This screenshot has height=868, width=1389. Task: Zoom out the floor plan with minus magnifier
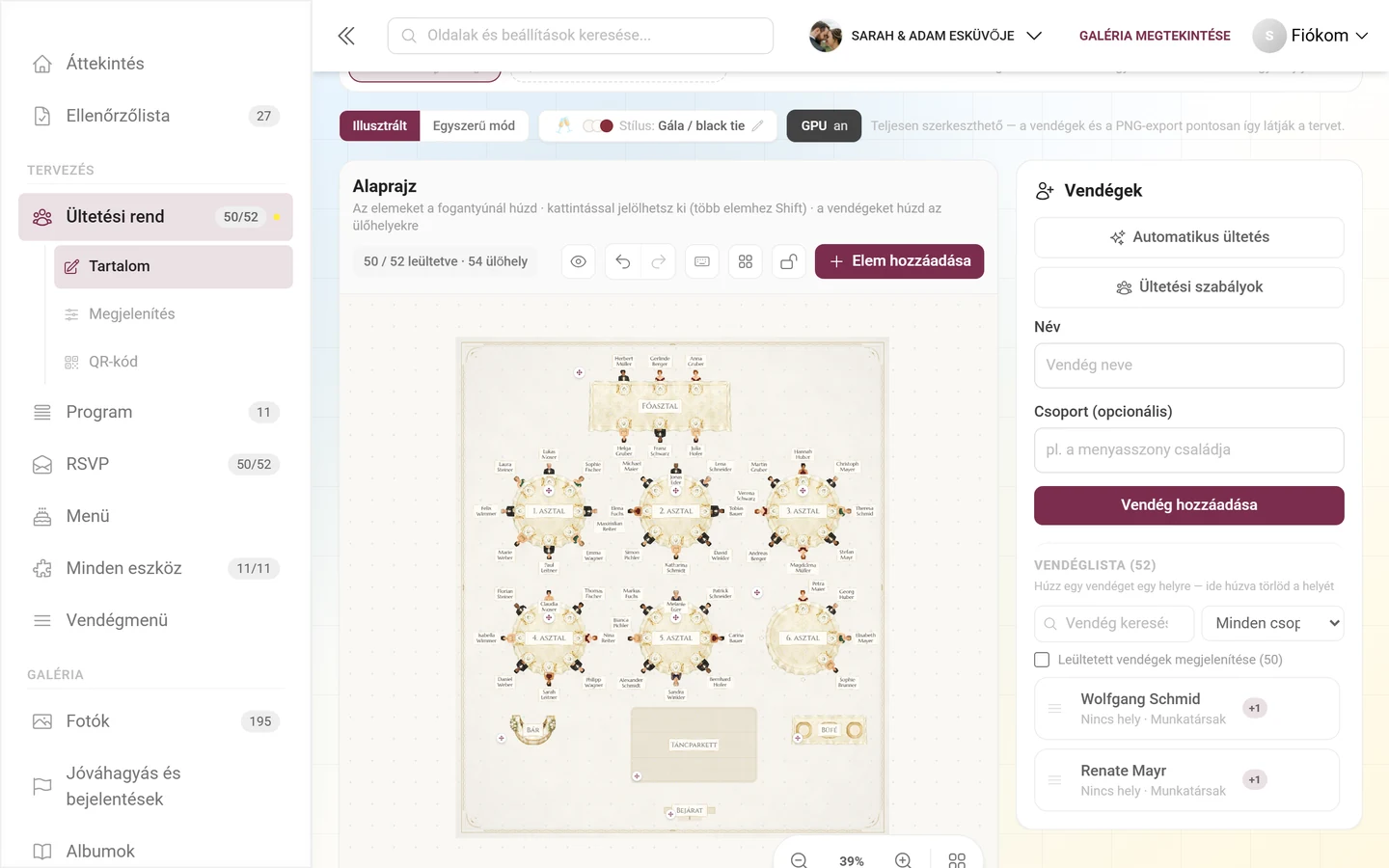(x=799, y=860)
